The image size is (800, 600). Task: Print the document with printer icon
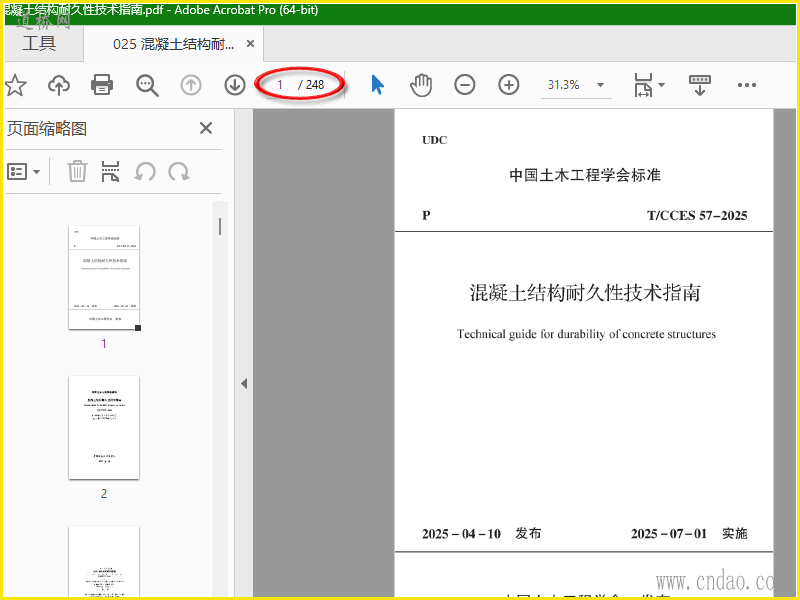102,85
